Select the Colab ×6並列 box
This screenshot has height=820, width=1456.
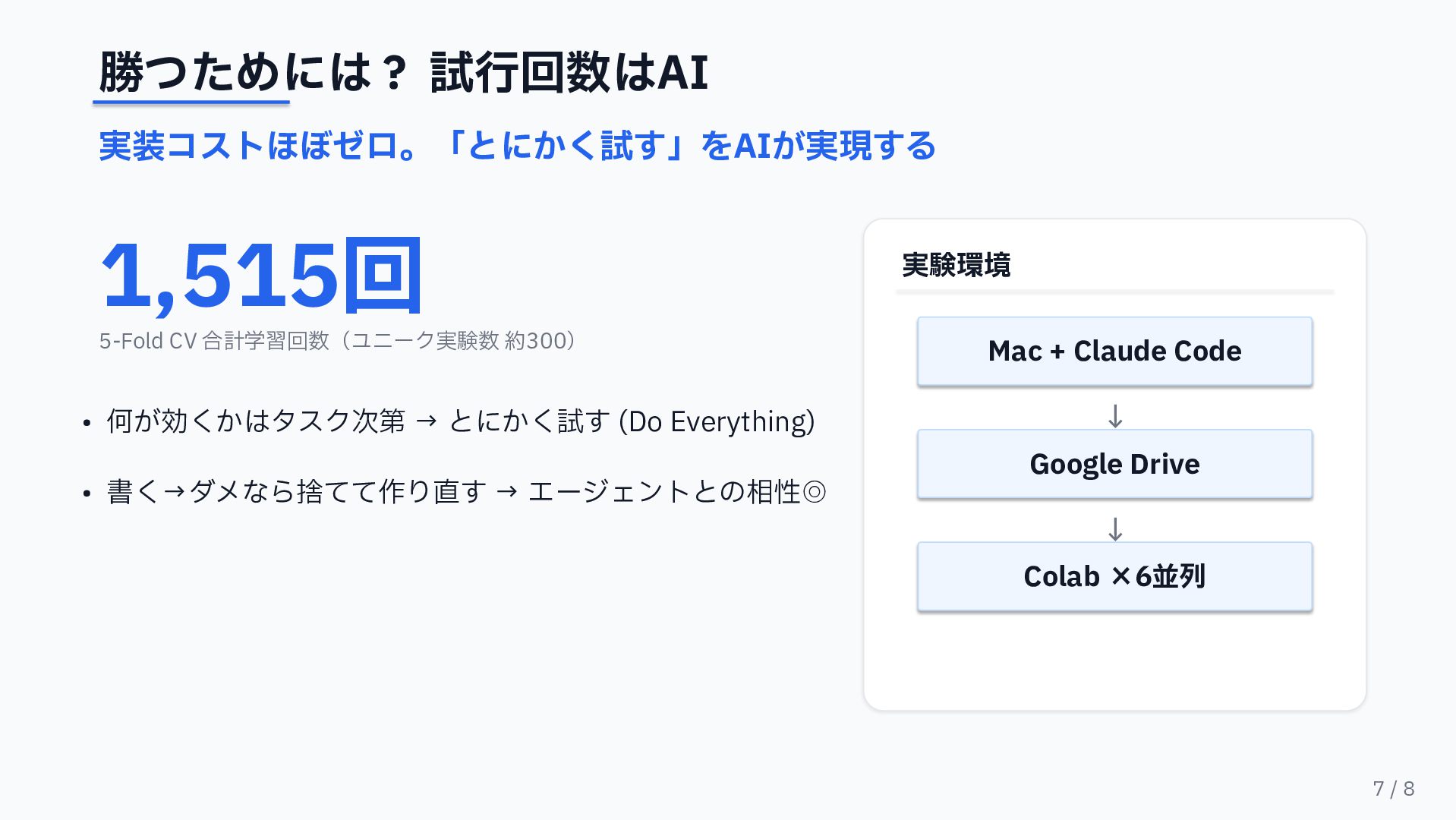coord(1114,576)
